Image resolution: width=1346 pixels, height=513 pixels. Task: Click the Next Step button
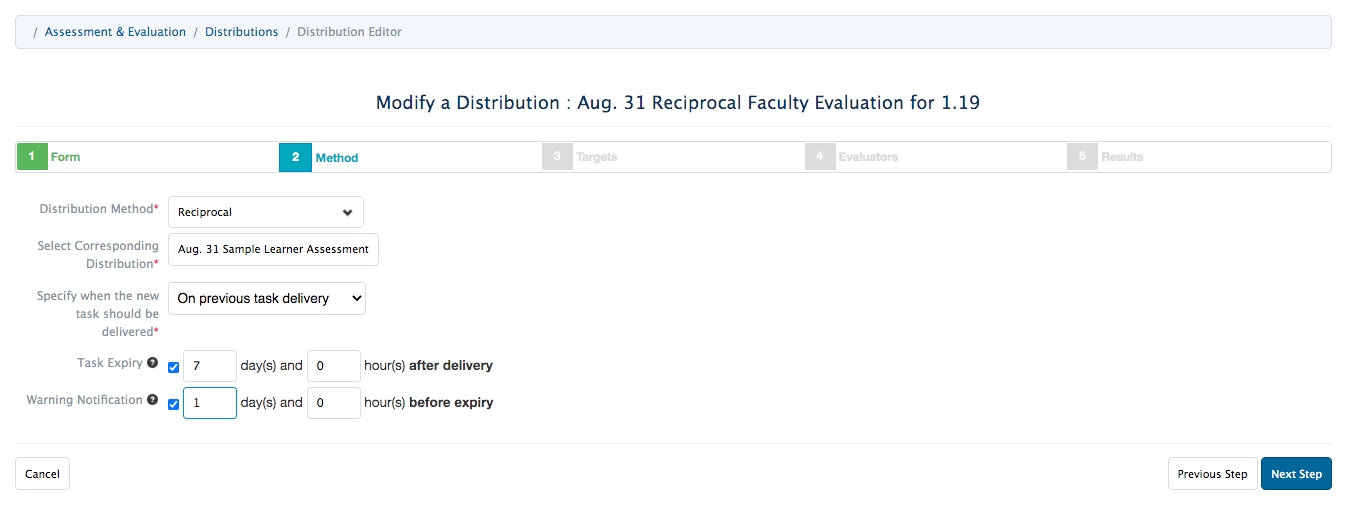pyautogui.click(x=1296, y=474)
